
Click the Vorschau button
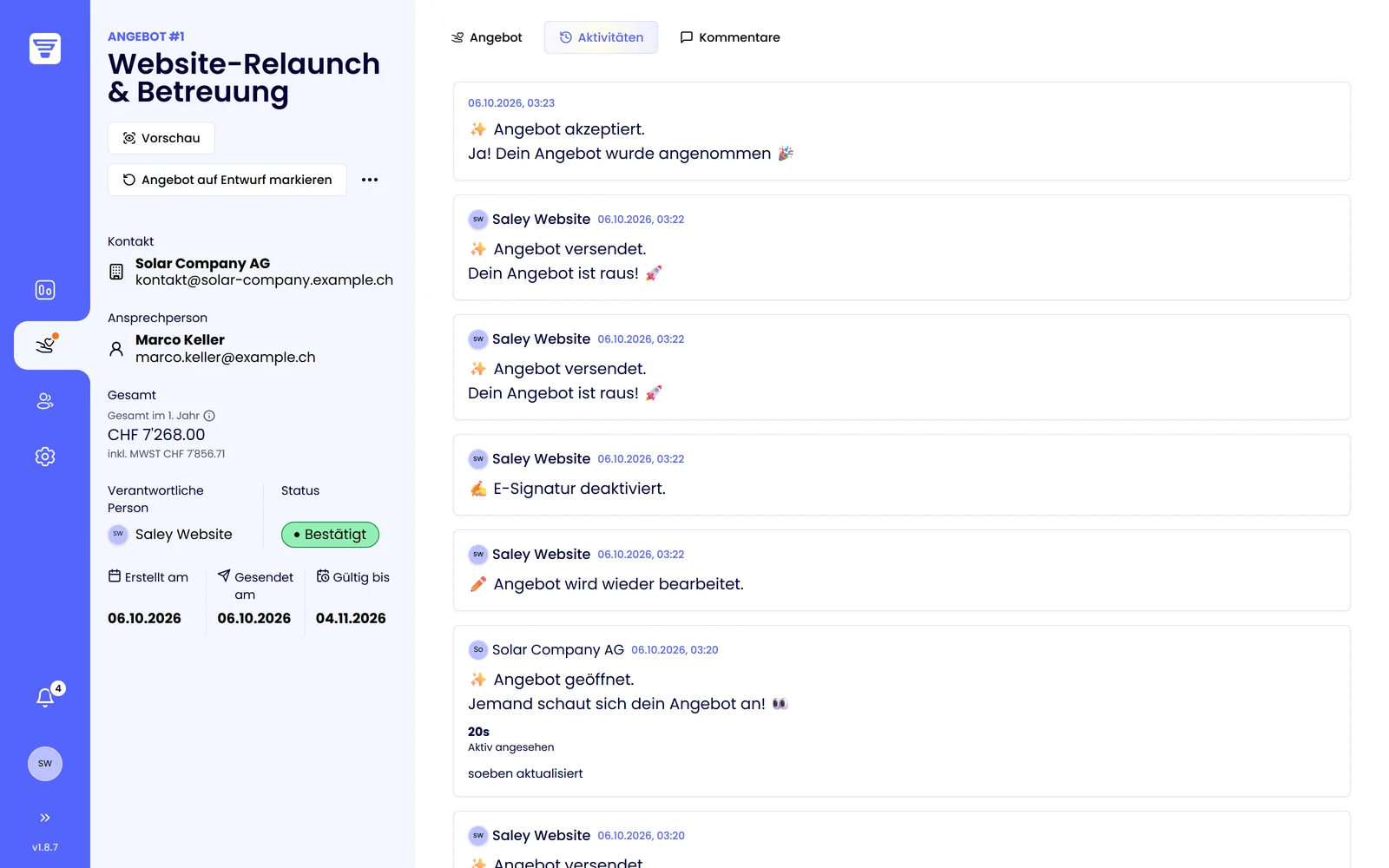click(x=161, y=138)
